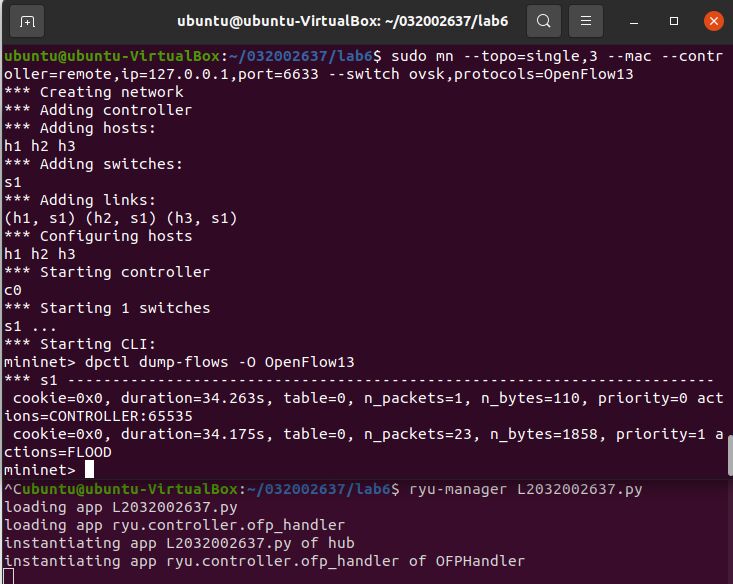Viewport: 733px width, 584px height.
Task: Click the '*** Starting controller' line
Action: click(107, 272)
